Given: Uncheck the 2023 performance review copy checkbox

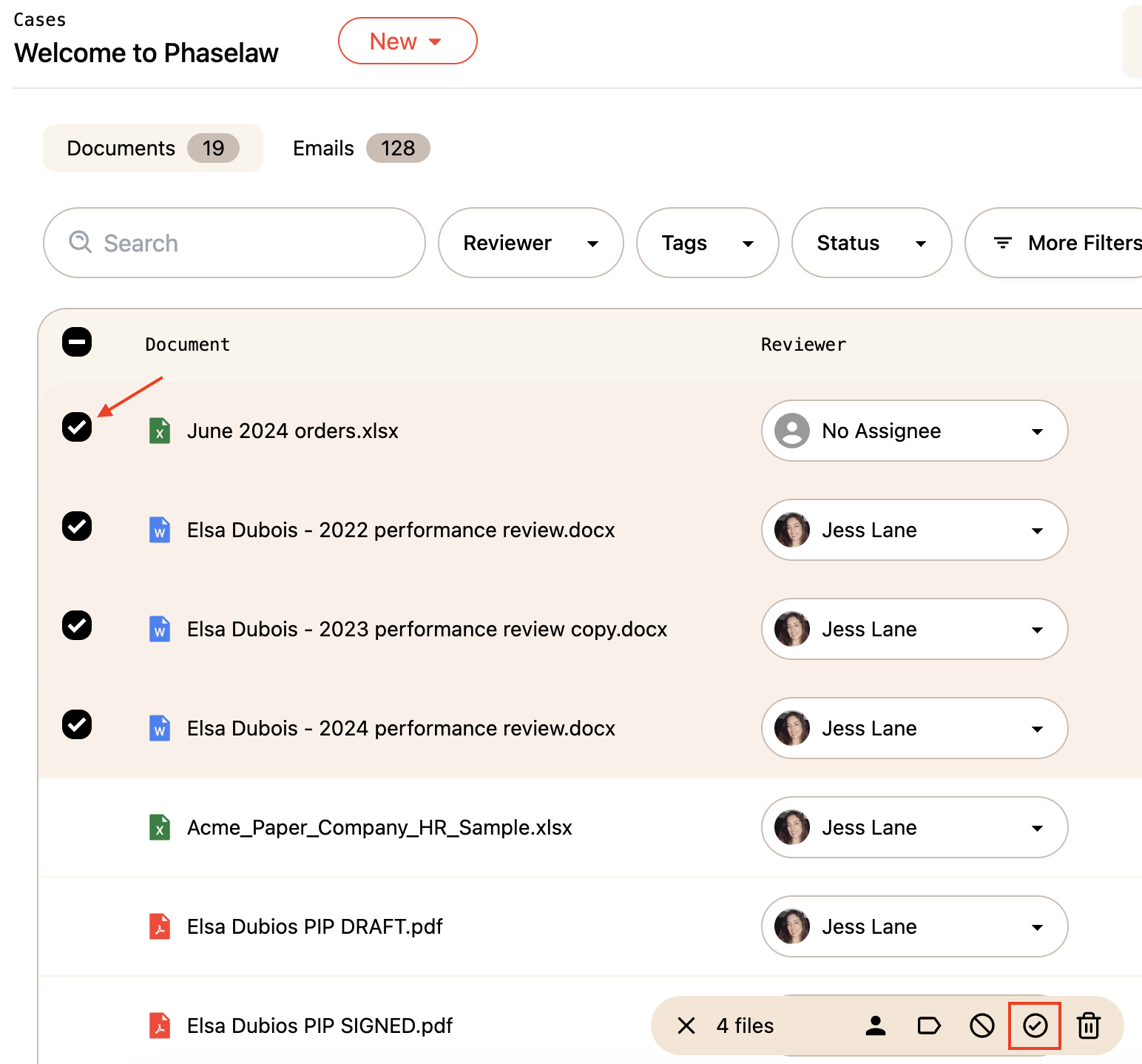Looking at the screenshot, I should coord(77,625).
